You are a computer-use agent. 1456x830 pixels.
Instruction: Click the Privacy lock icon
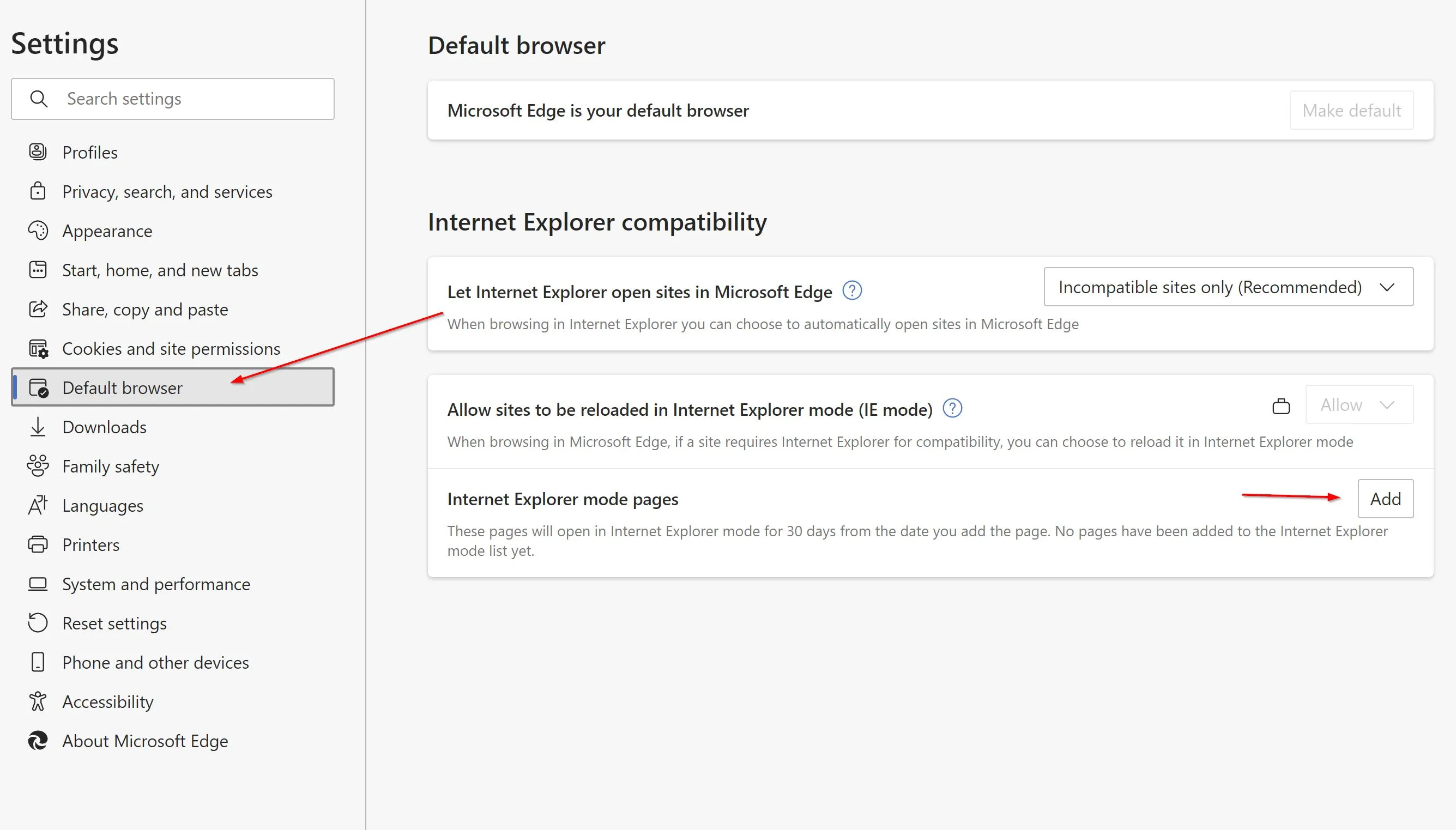pos(38,191)
